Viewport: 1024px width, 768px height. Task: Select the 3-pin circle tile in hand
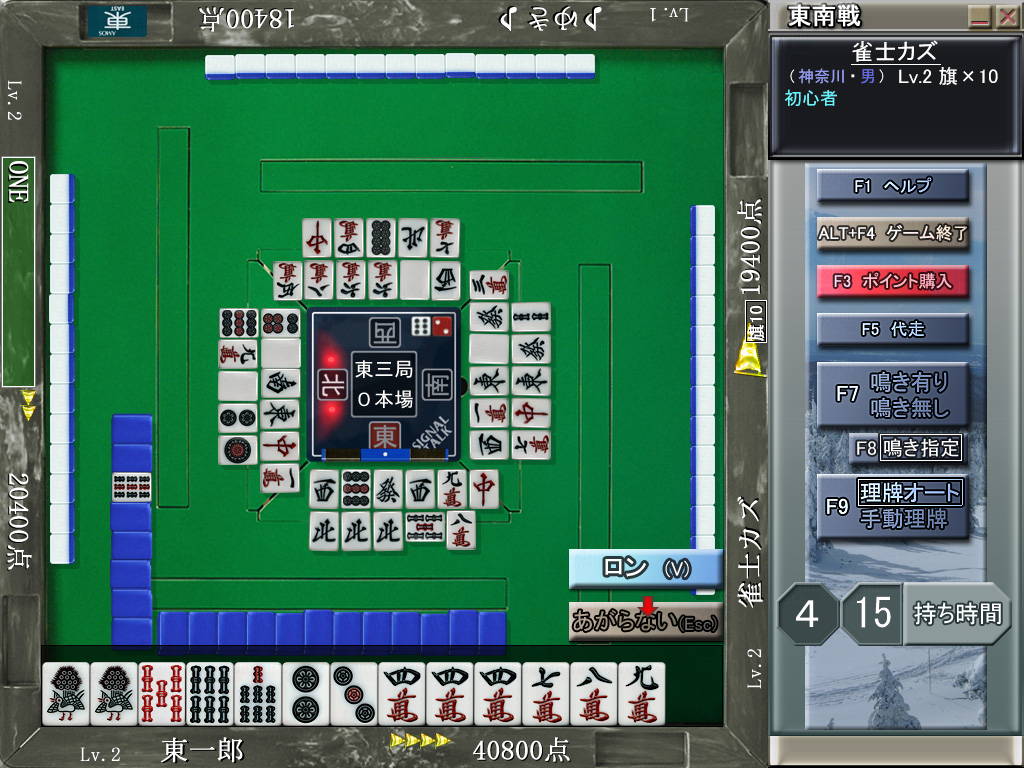coord(354,693)
